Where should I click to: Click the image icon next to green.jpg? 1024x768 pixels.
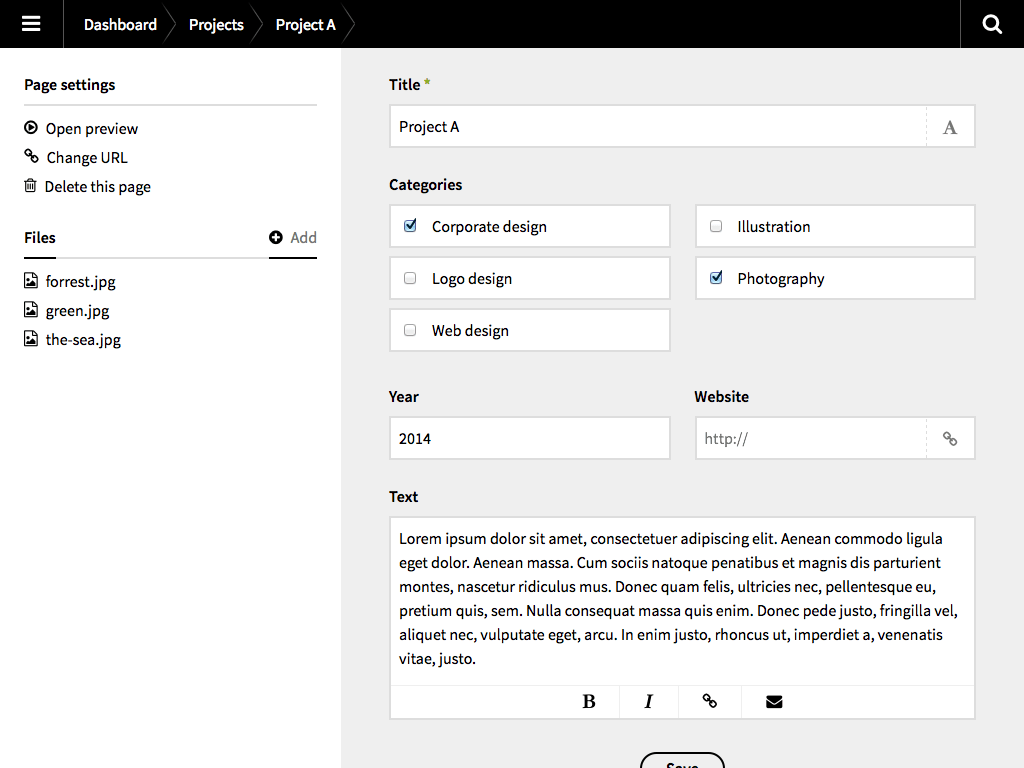pyautogui.click(x=31, y=310)
